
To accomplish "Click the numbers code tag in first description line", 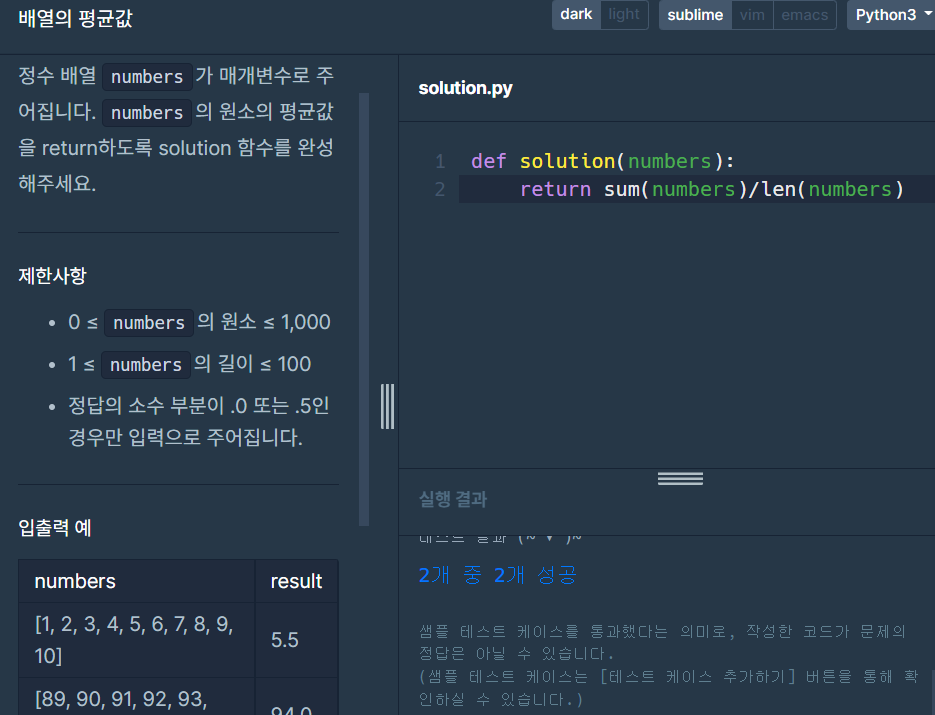I will [x=147, y=76].
